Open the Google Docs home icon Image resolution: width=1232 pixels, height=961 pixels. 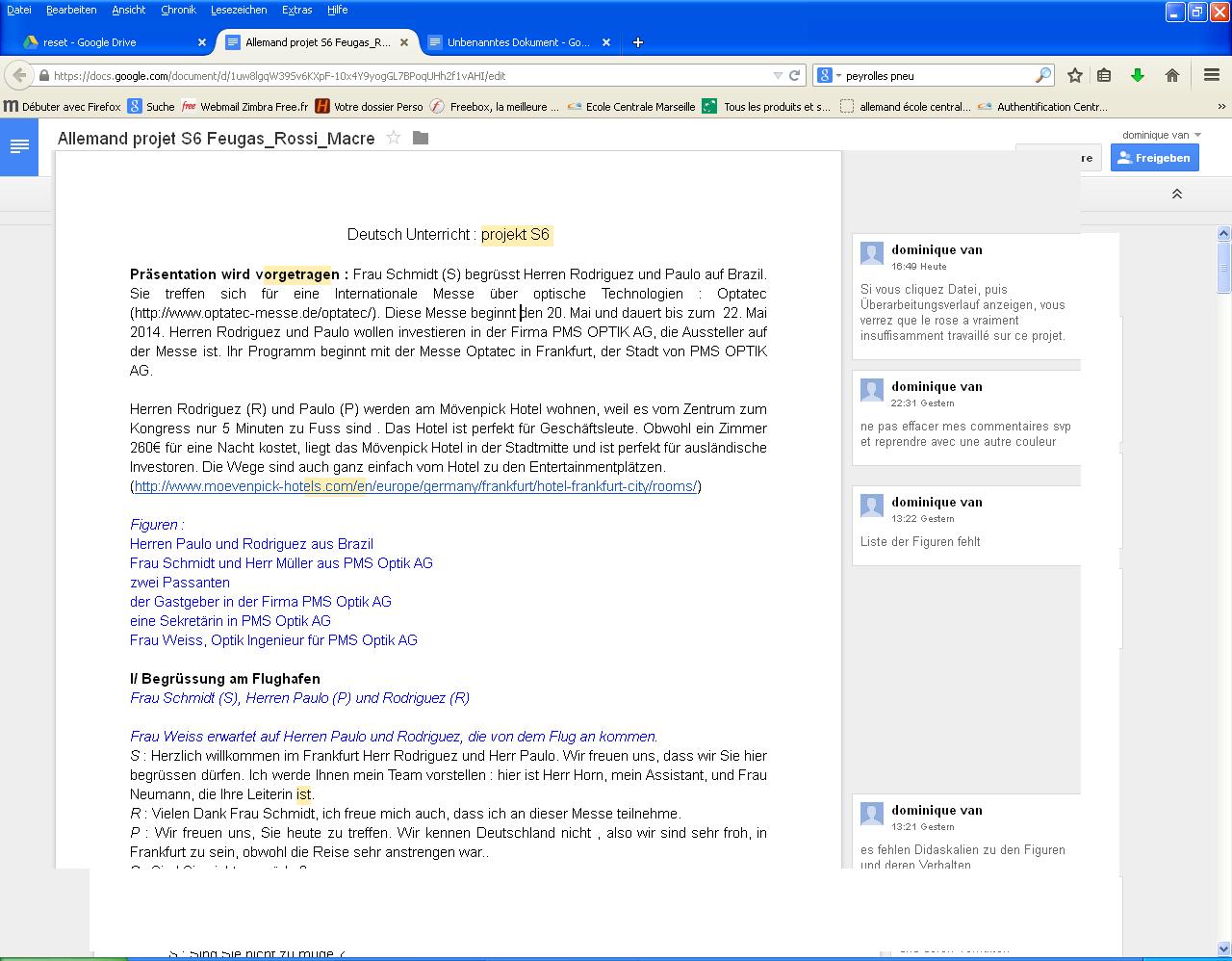coord(19,147)
